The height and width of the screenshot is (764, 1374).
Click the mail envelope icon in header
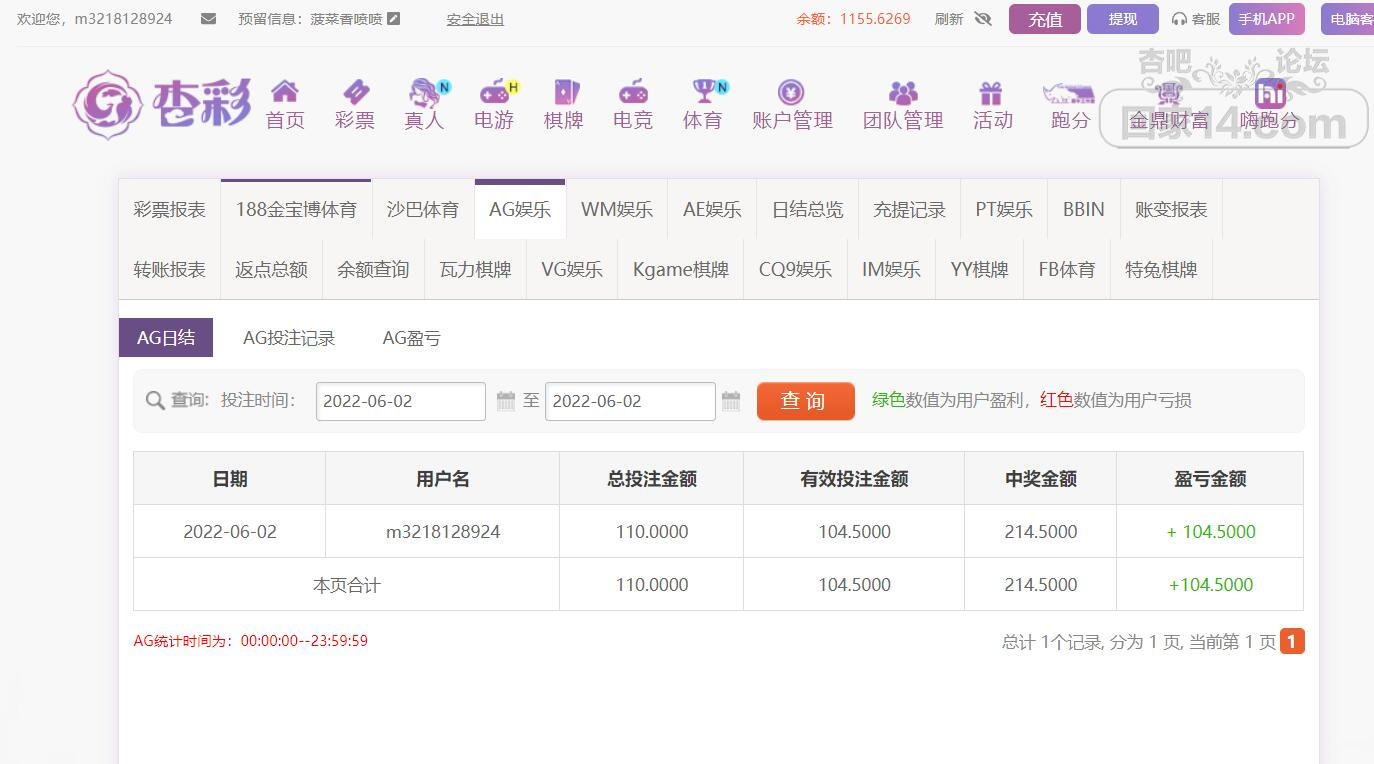point(208,18)
